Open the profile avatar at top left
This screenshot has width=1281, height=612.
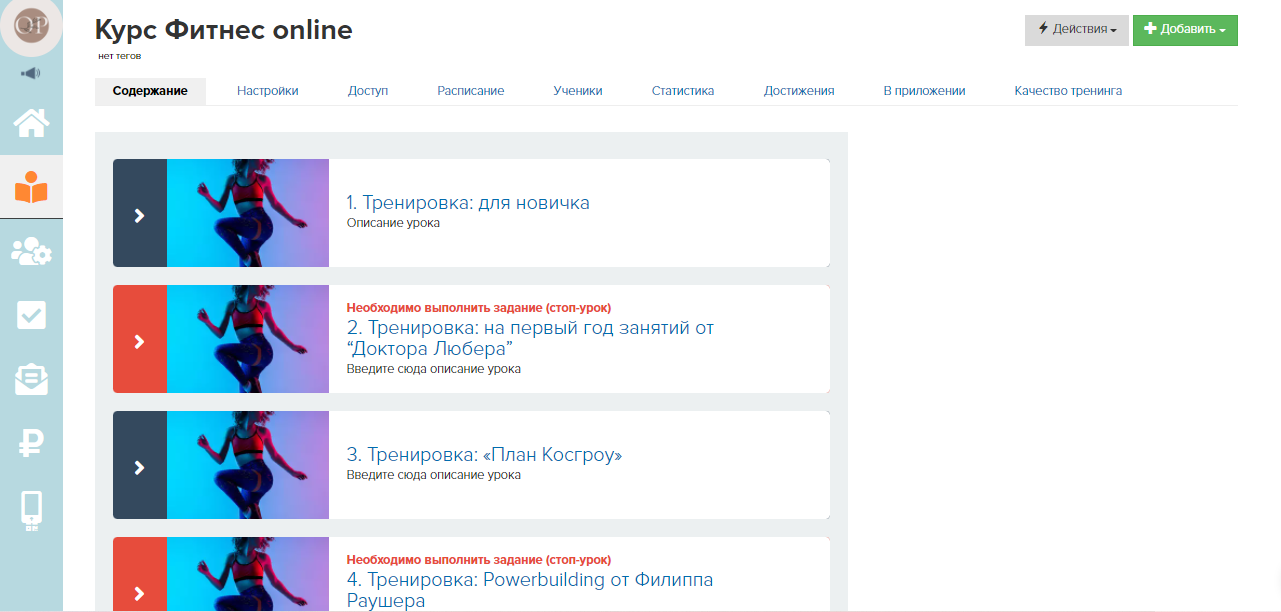(x=30, y=26)
